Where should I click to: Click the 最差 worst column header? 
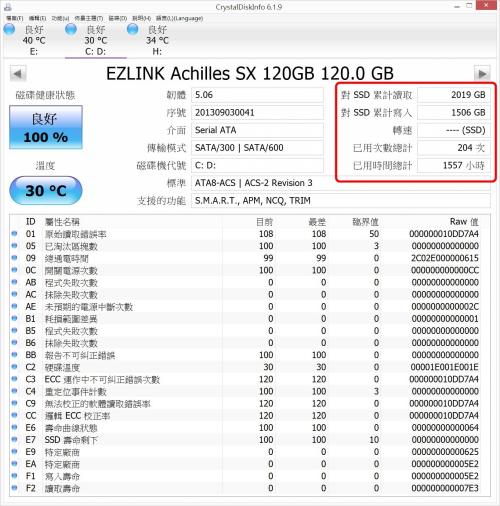coord(317,222)
